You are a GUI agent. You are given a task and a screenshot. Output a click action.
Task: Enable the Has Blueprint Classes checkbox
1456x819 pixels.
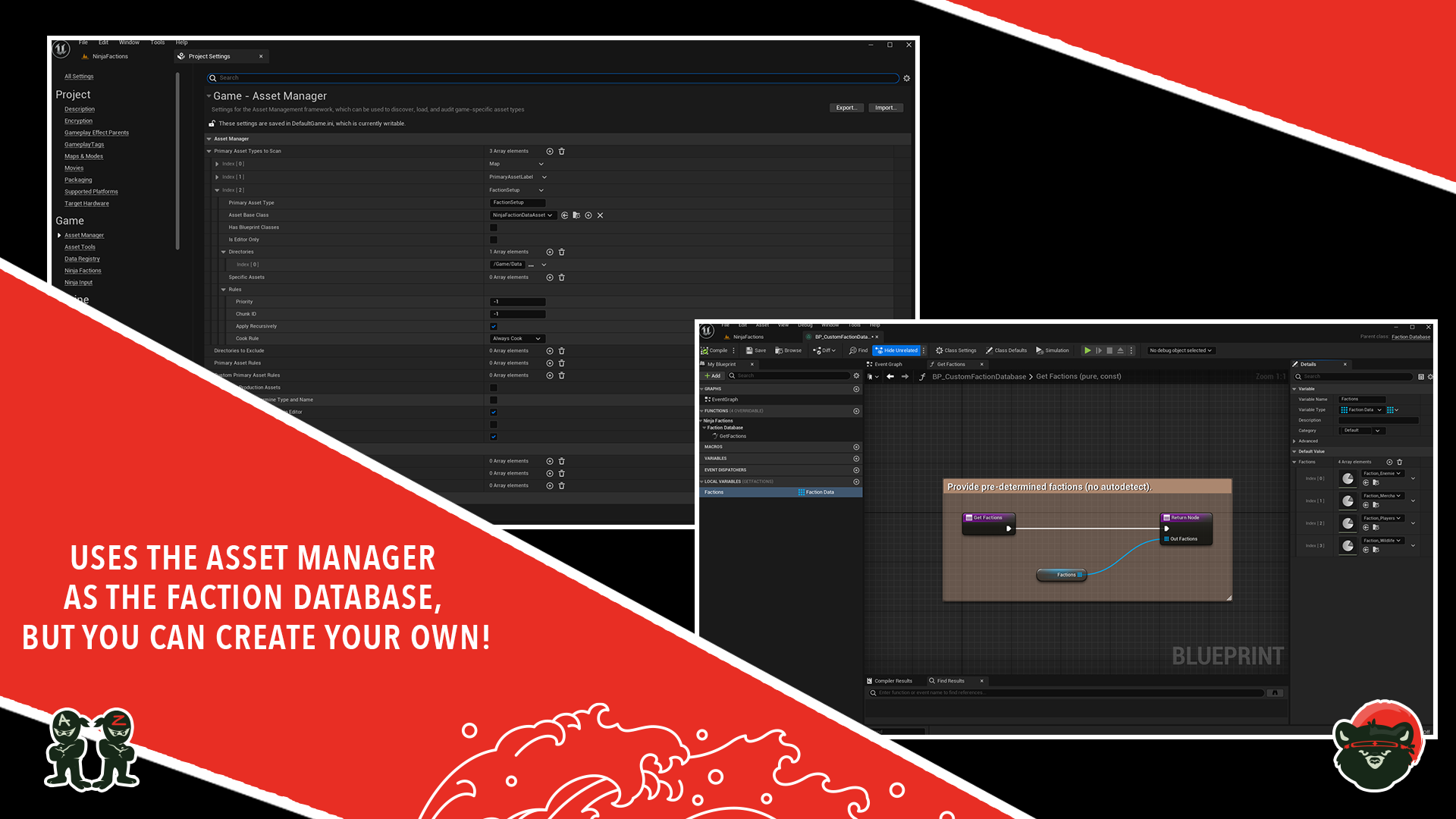494,227
